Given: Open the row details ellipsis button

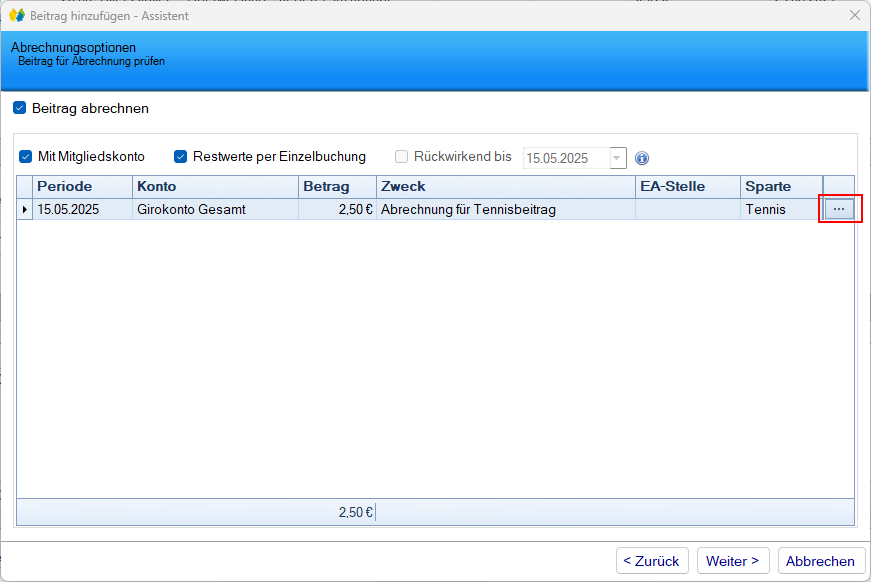Looking at the screenshot, I should point(838,209).
